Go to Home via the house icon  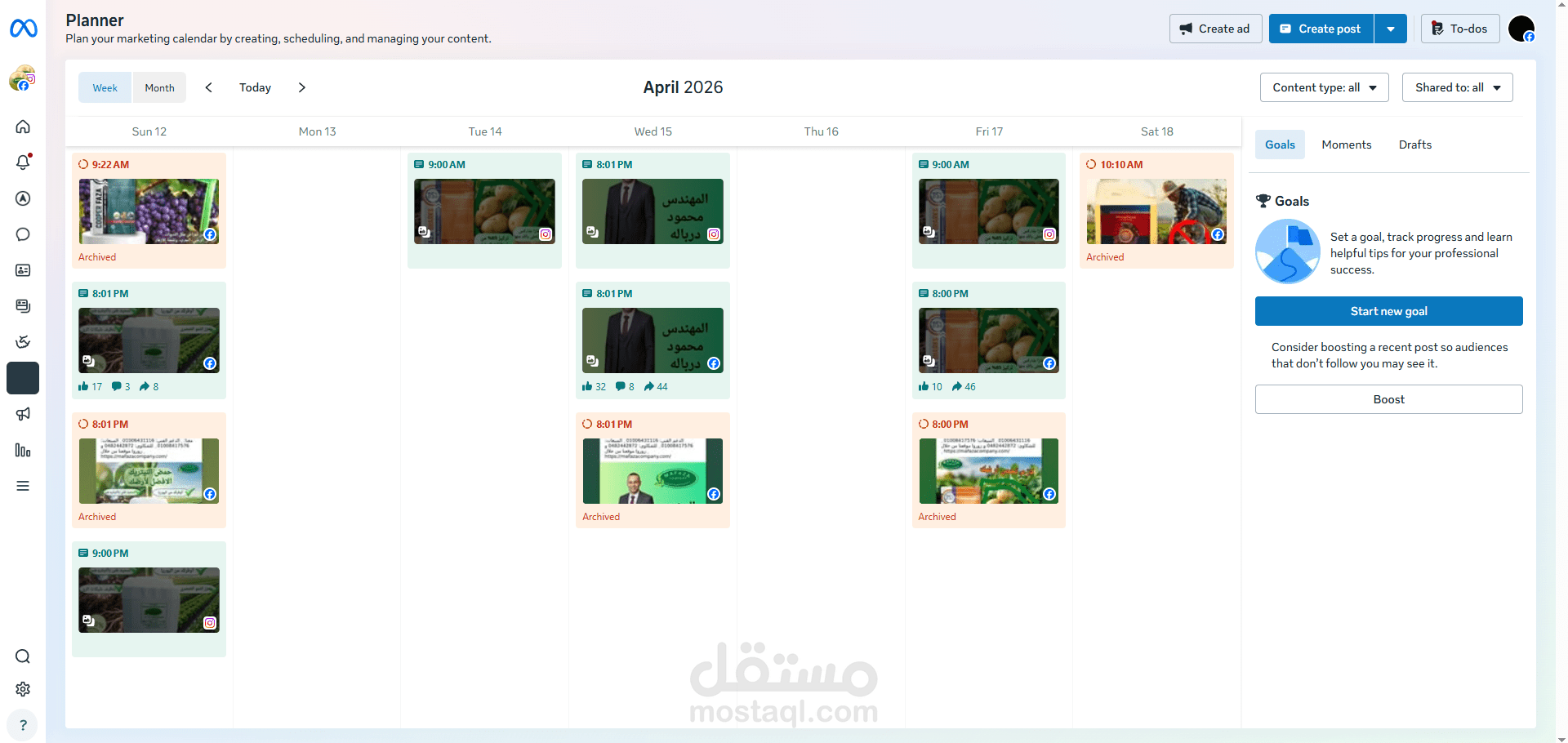click(x=23, y=127)
